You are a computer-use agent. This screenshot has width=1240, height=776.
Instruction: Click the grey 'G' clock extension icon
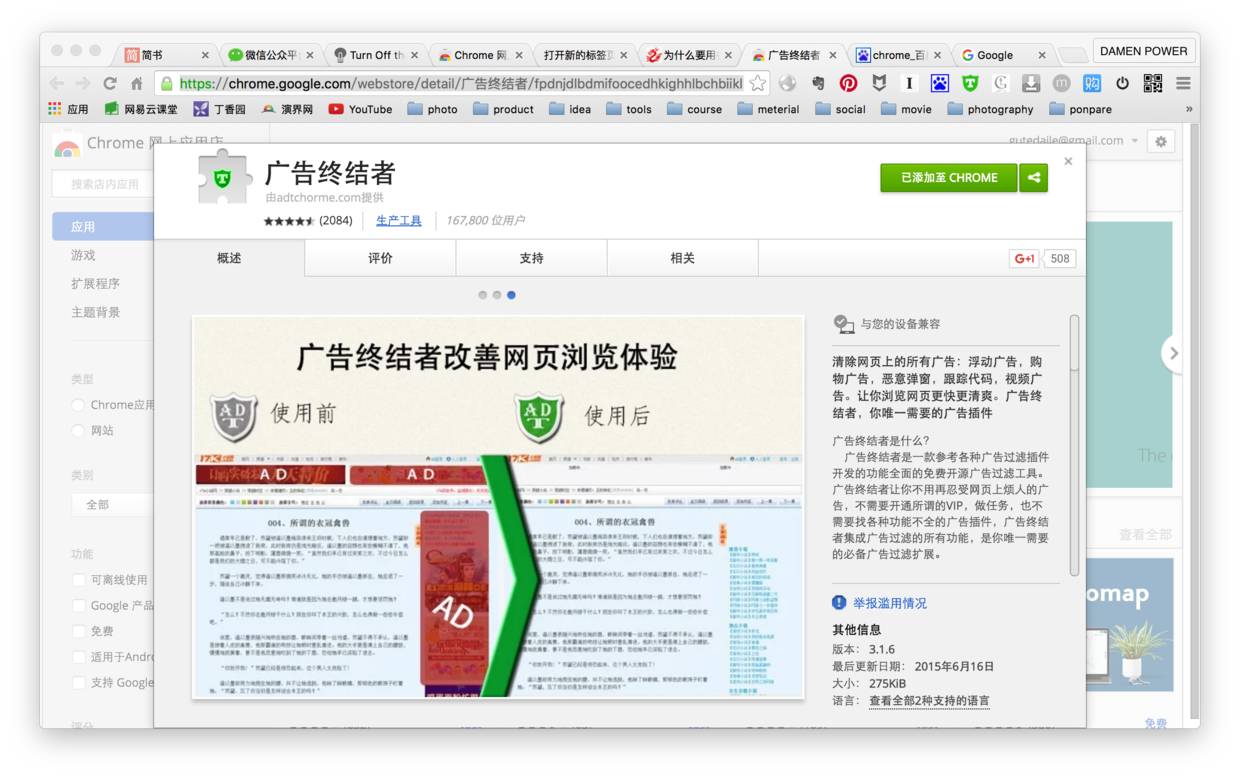[1000, 84]
